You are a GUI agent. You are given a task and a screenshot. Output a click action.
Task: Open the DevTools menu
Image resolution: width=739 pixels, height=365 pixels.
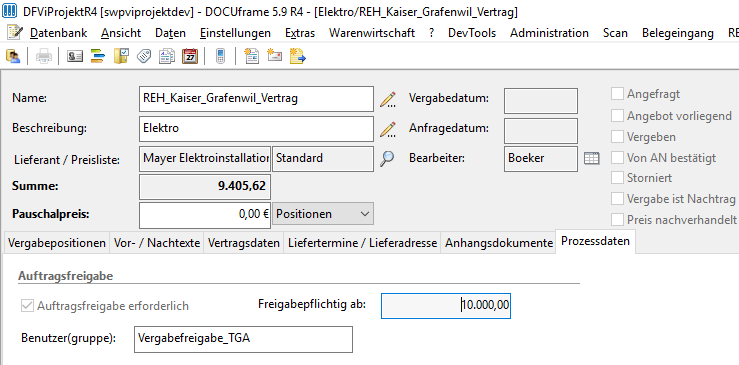pyautogui.click(x=472, y=33)
